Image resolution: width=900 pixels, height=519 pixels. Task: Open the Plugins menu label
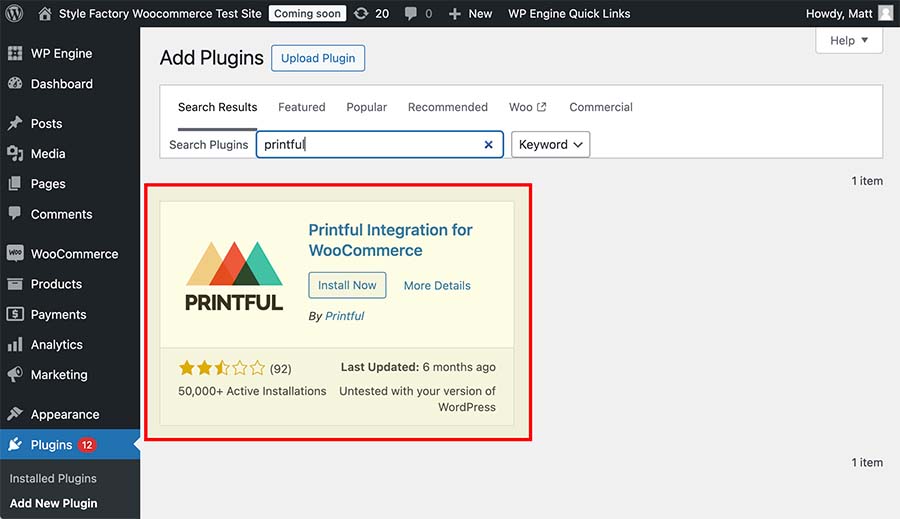52,445
